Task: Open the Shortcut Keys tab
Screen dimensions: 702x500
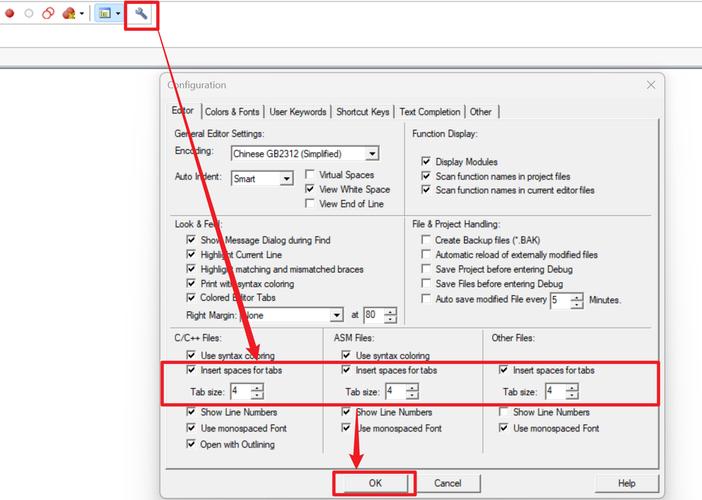Action: click(363, 112)
